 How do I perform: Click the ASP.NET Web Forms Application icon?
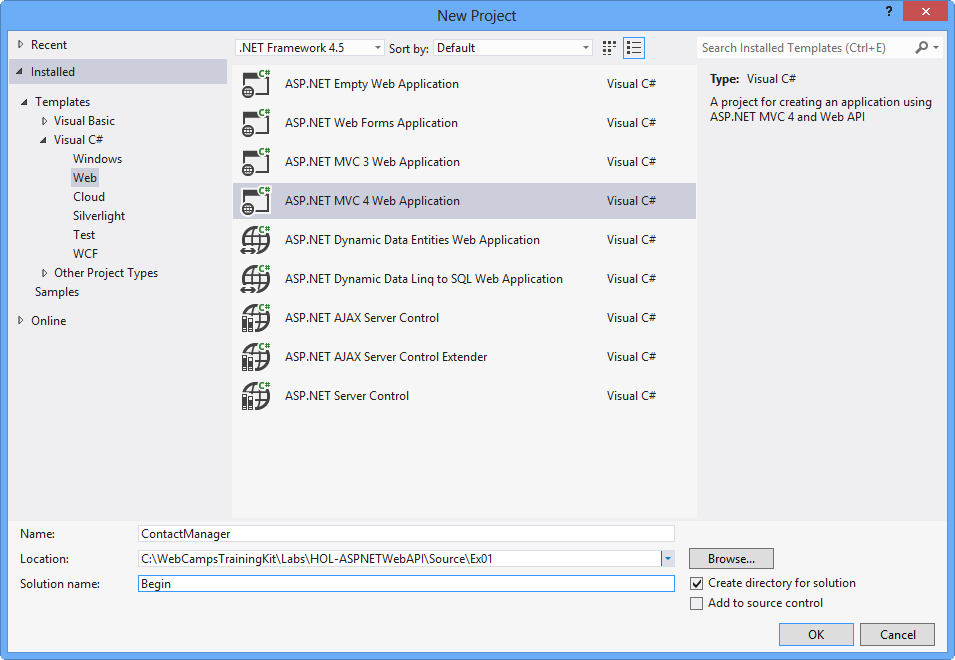[x=255, y=122]
